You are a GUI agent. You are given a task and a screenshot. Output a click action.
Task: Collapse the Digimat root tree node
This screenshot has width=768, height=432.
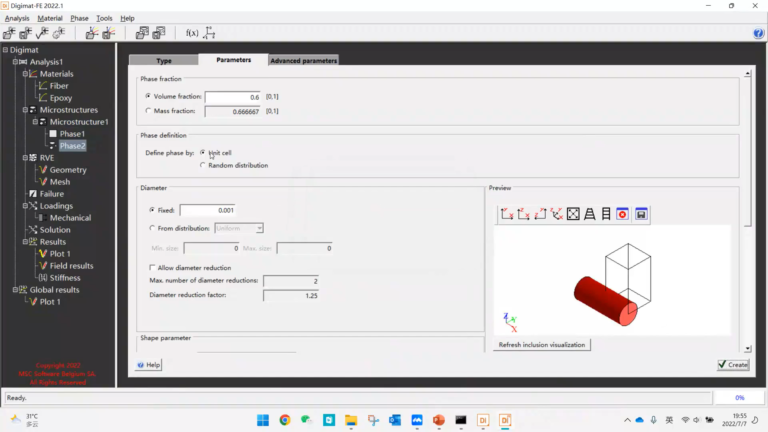coord(5,50)
